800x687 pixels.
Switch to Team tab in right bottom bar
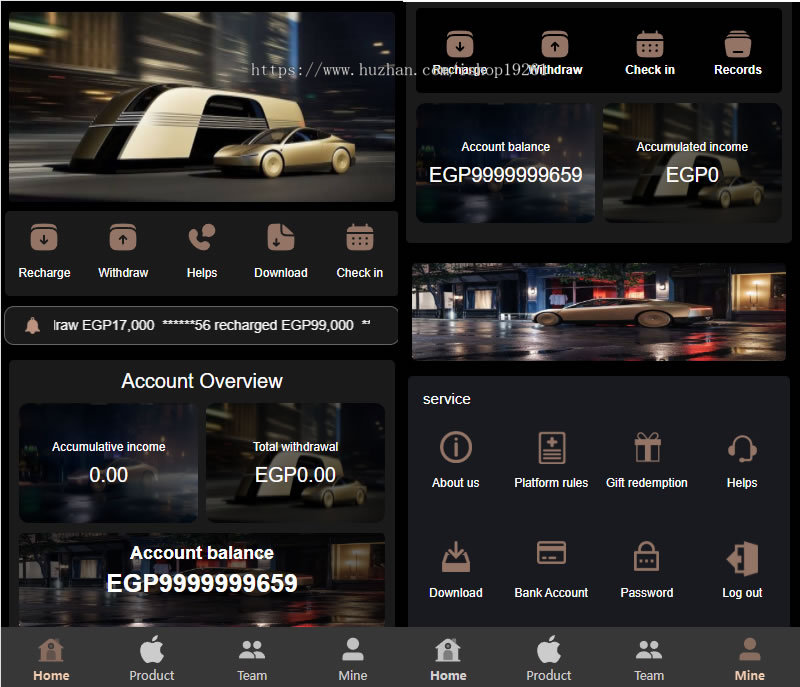pos(649,659)
